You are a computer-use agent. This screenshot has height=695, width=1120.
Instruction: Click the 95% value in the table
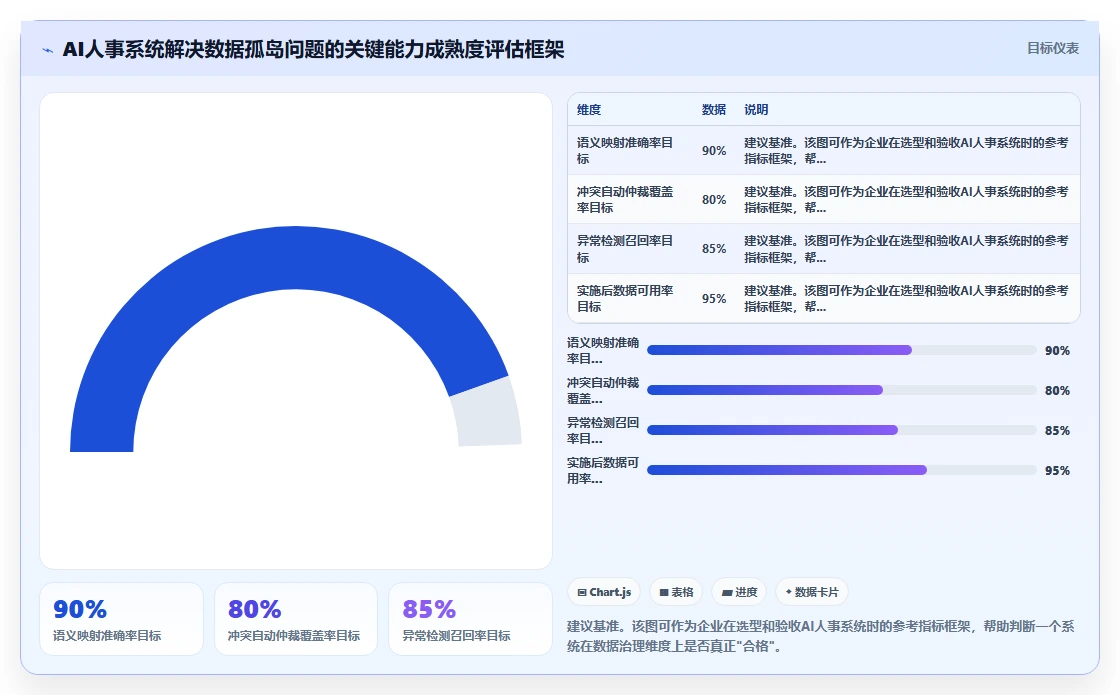714,299
